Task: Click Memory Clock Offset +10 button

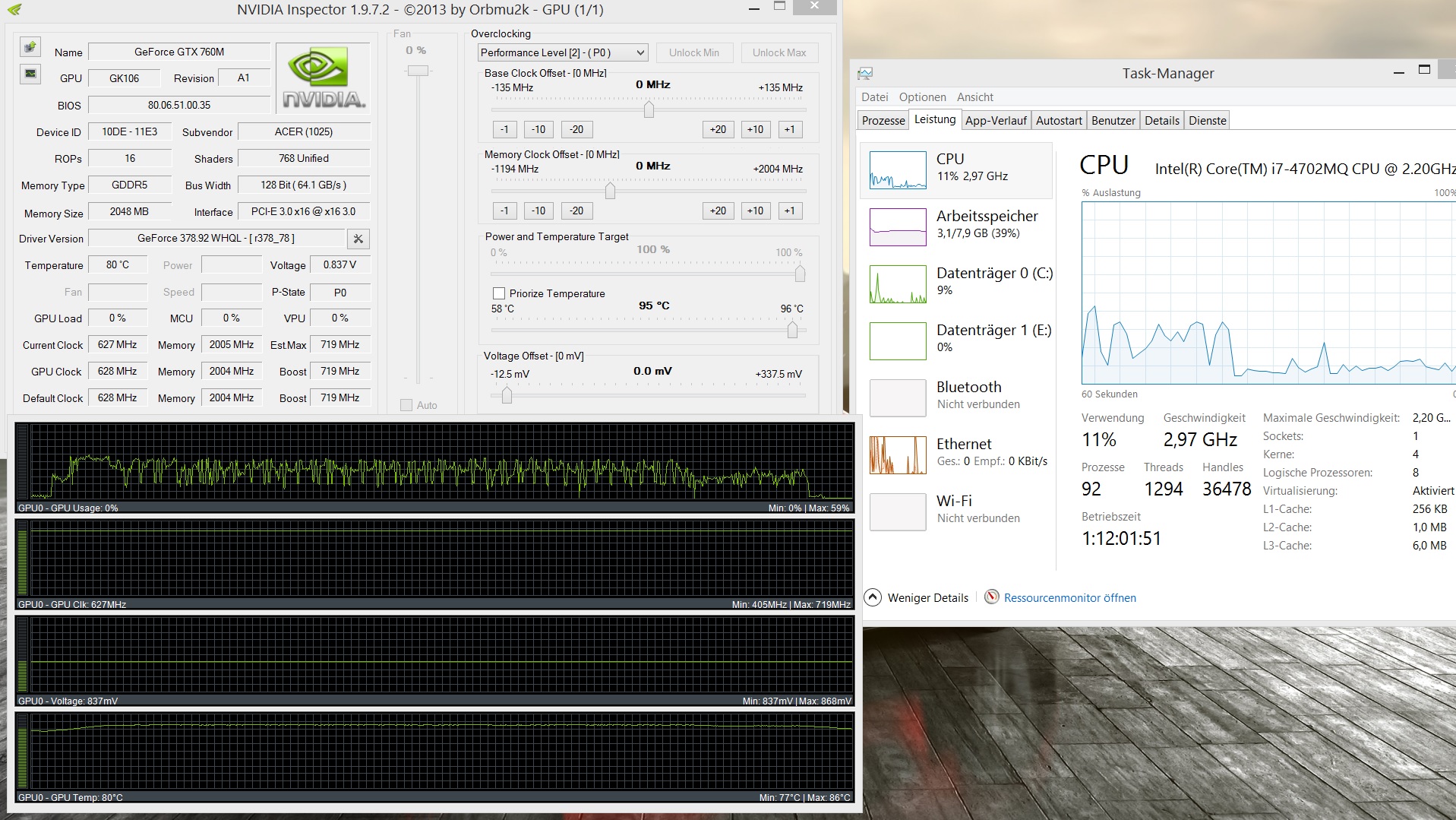Action: click(755, 211)
